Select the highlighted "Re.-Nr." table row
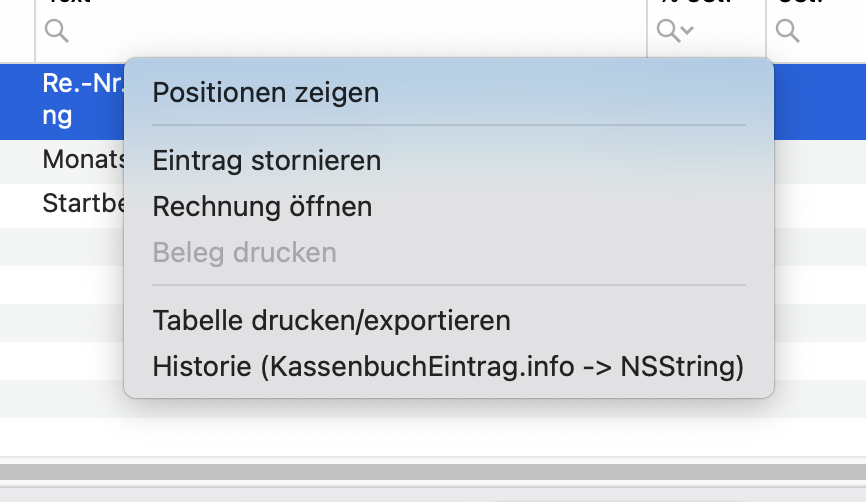The width and height of the screenshot is (866, 502). (80, 100)
